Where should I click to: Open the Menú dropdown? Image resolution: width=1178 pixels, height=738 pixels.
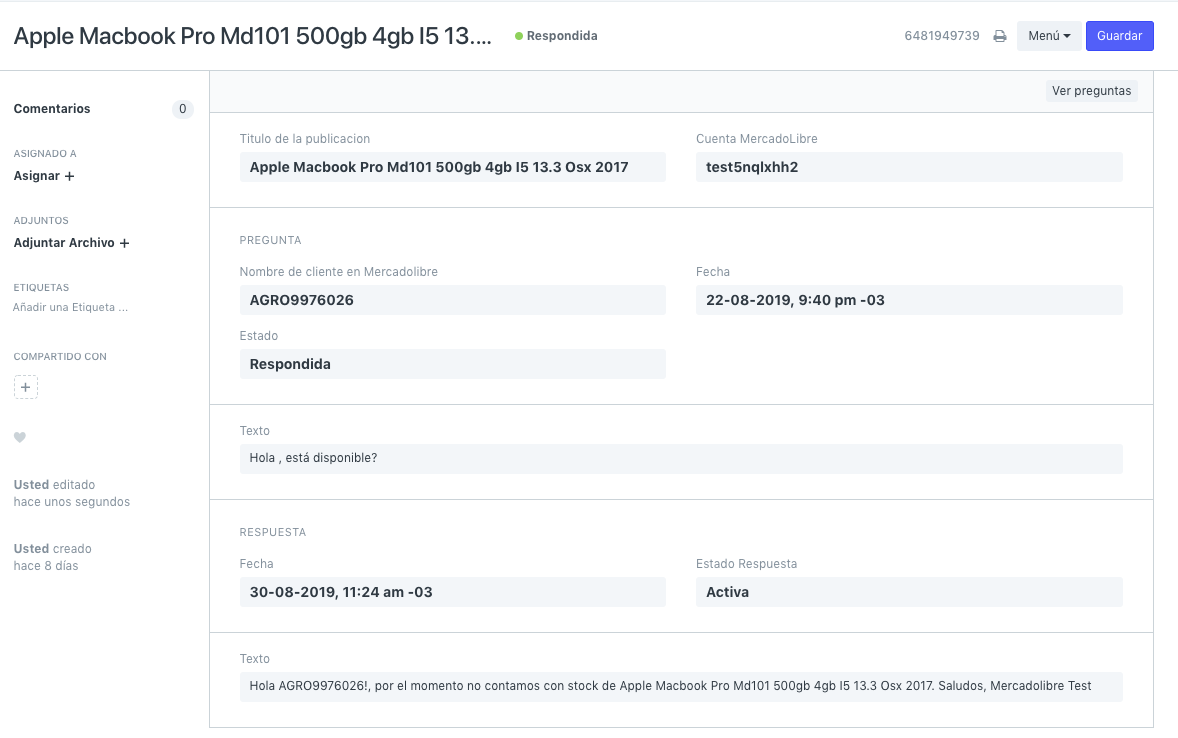[x=1049, y=36]
